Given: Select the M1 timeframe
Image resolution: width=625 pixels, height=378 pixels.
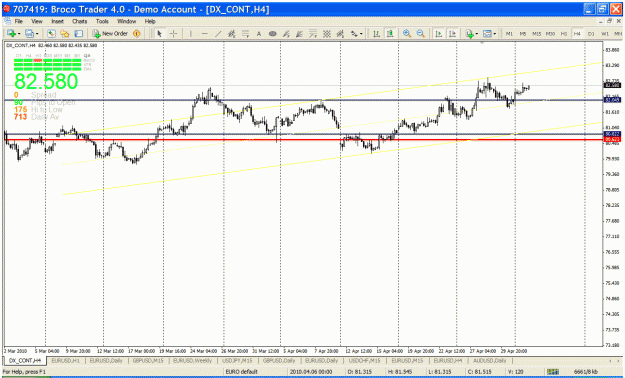Looking at the screenshot, I should 509,34.
